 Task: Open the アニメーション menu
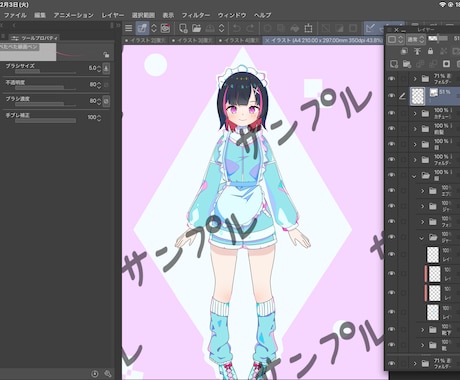coord(74,15)
